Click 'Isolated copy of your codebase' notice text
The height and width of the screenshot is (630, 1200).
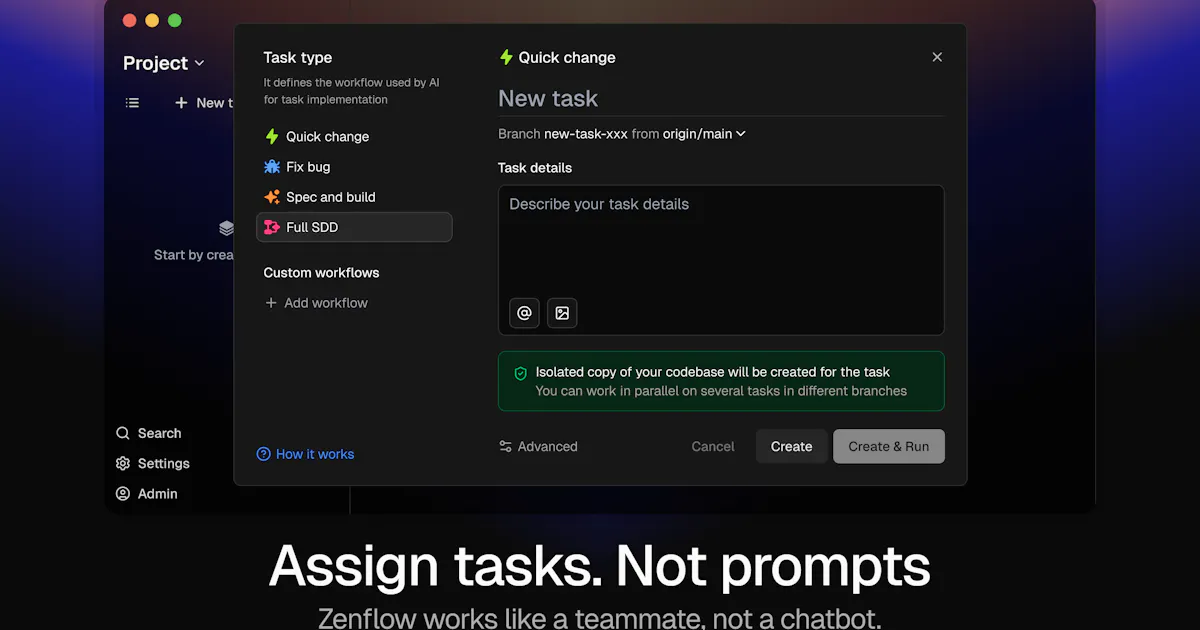pos(713,372)
